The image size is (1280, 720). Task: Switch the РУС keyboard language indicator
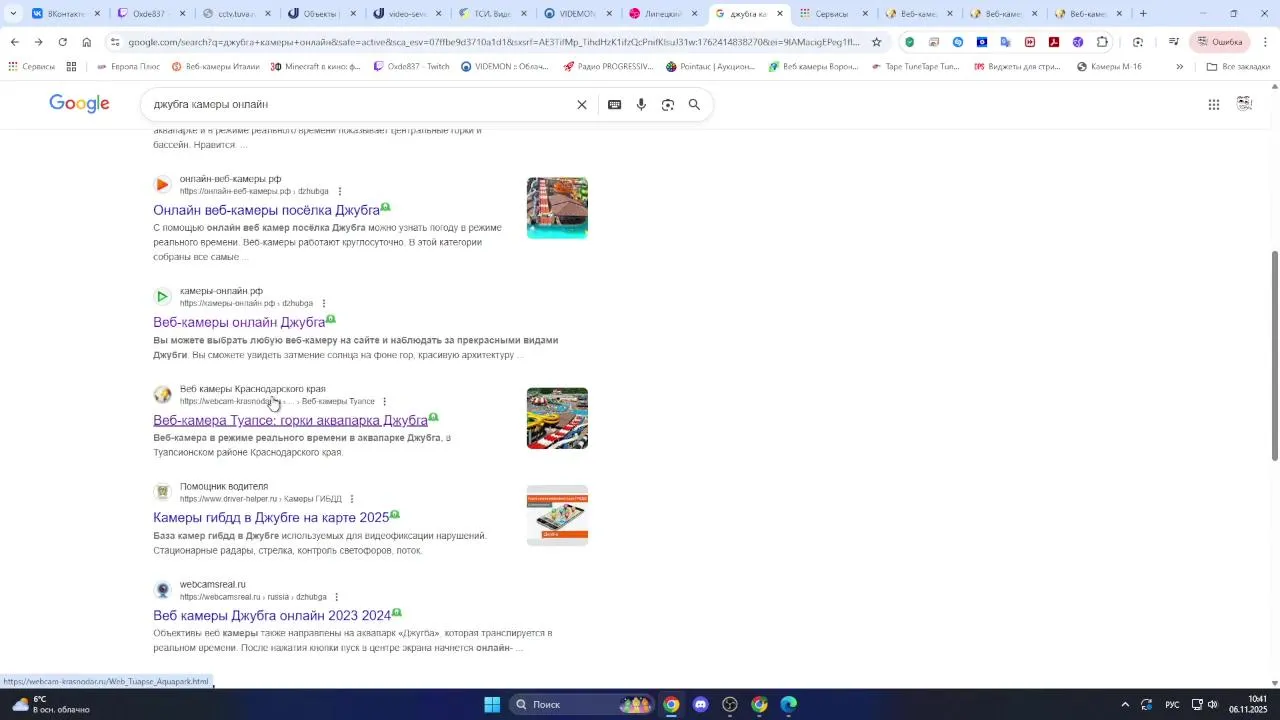pyautogui.click(x=1172, y=704)
